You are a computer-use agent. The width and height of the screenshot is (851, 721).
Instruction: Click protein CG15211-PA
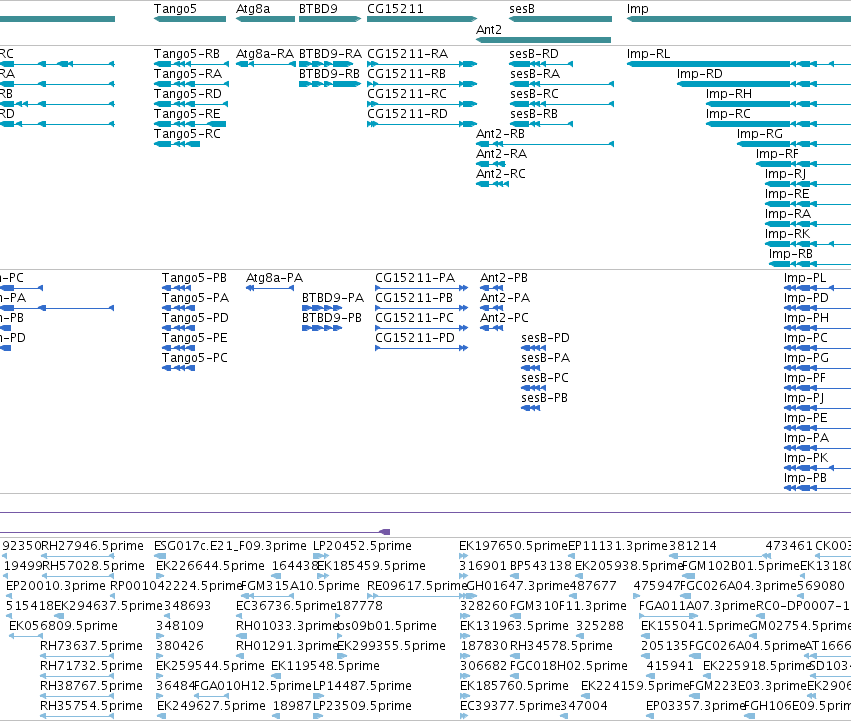[422, 288]
